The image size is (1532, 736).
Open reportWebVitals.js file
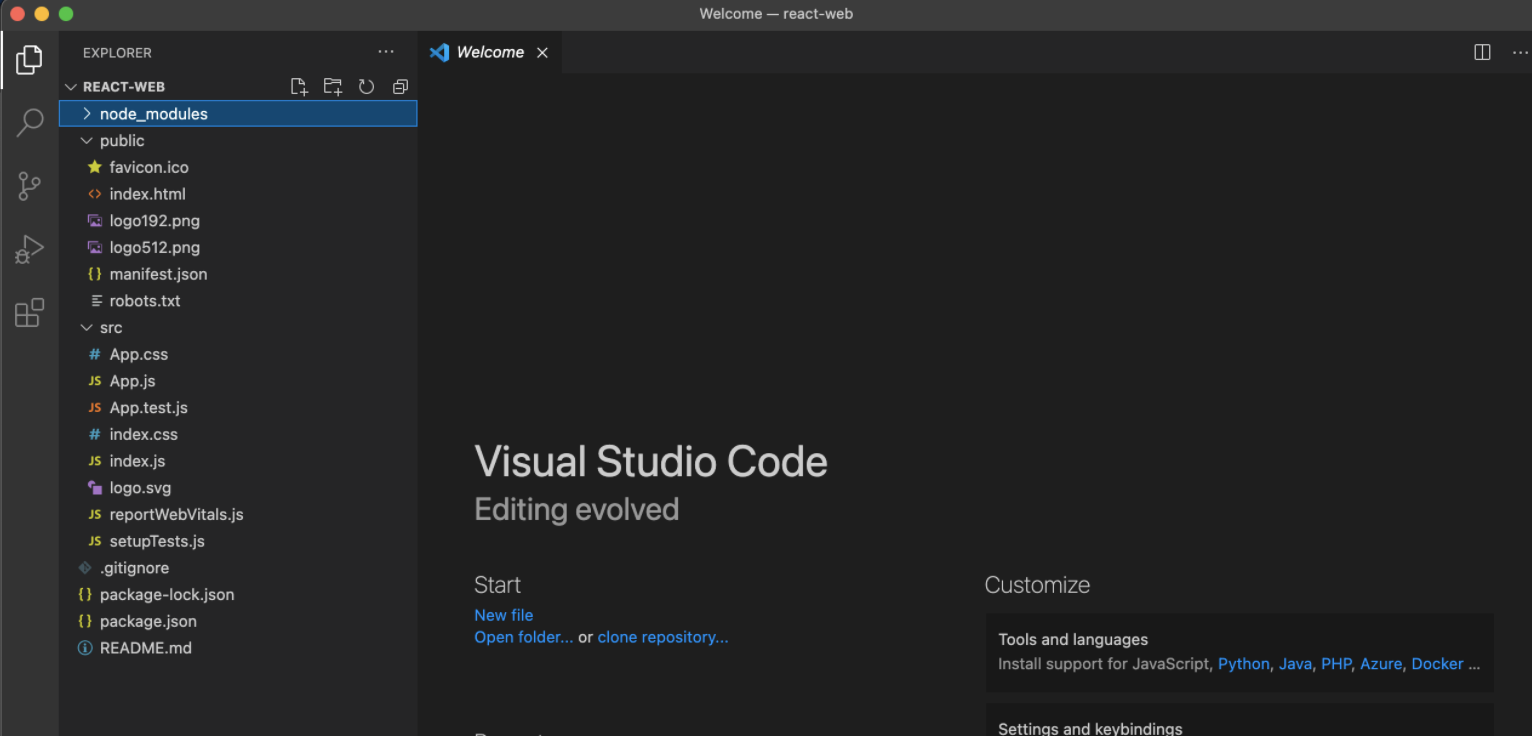click(x=238, y=515)
